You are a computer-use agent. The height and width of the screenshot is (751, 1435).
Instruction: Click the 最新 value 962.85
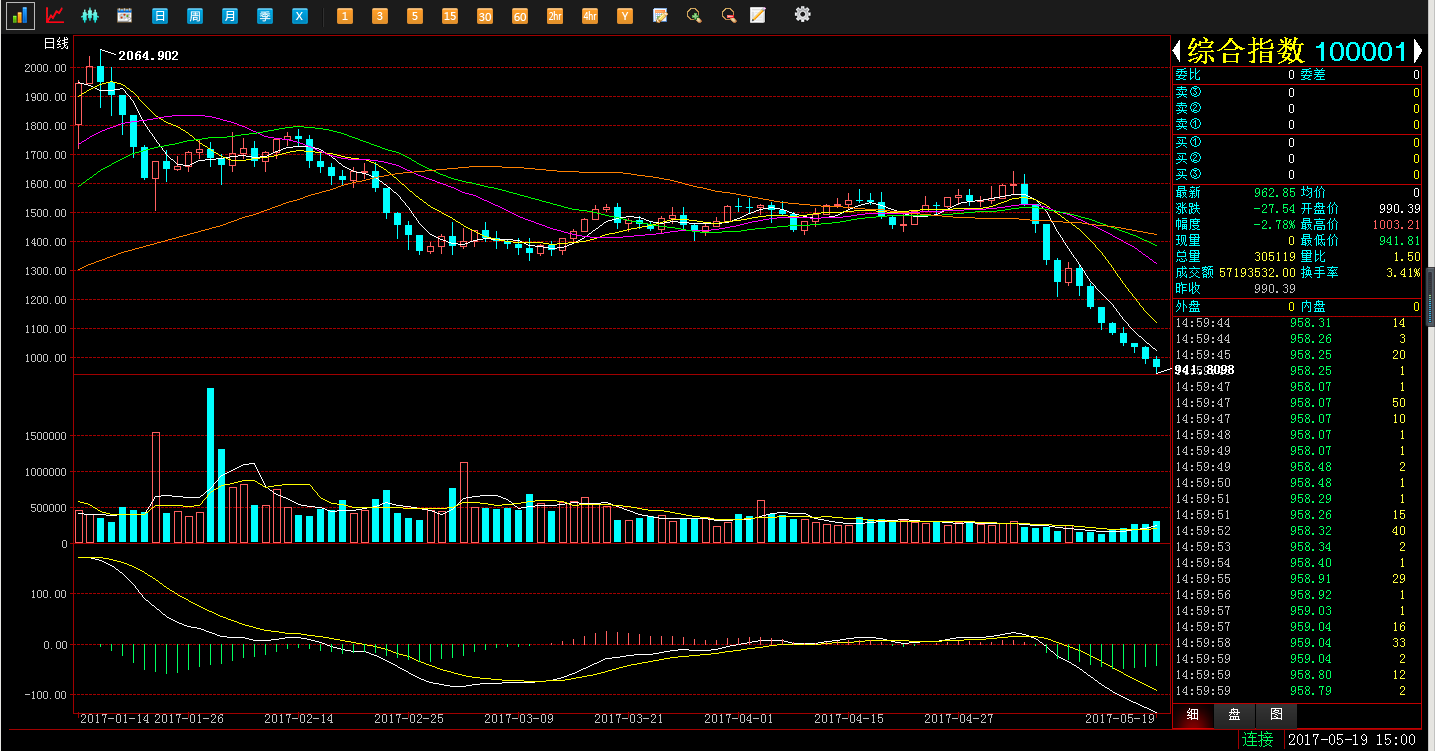click(x=1275, y=192)
